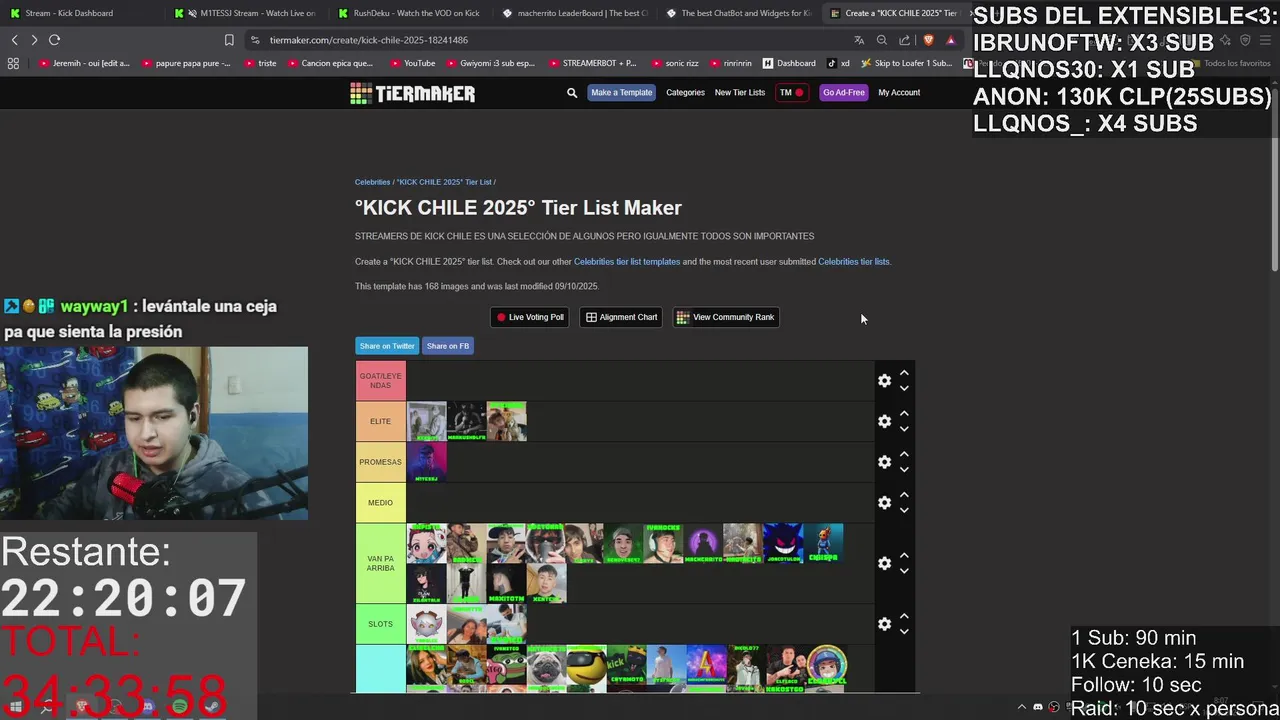Click Share on FB button
Screen dimensions: 1280x720
pos(448,346)
